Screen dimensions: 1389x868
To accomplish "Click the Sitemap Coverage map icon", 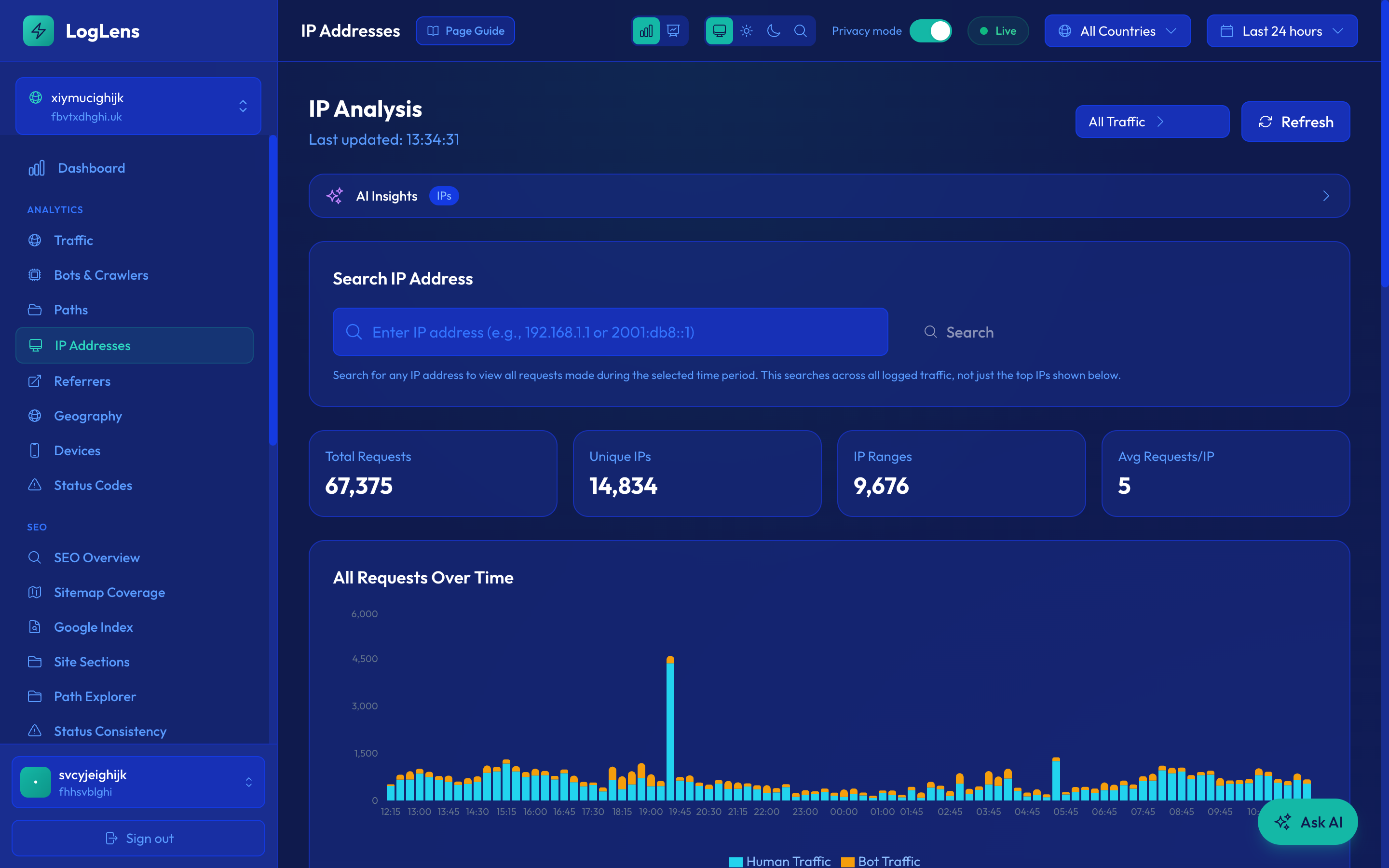I will pos(35,592).
